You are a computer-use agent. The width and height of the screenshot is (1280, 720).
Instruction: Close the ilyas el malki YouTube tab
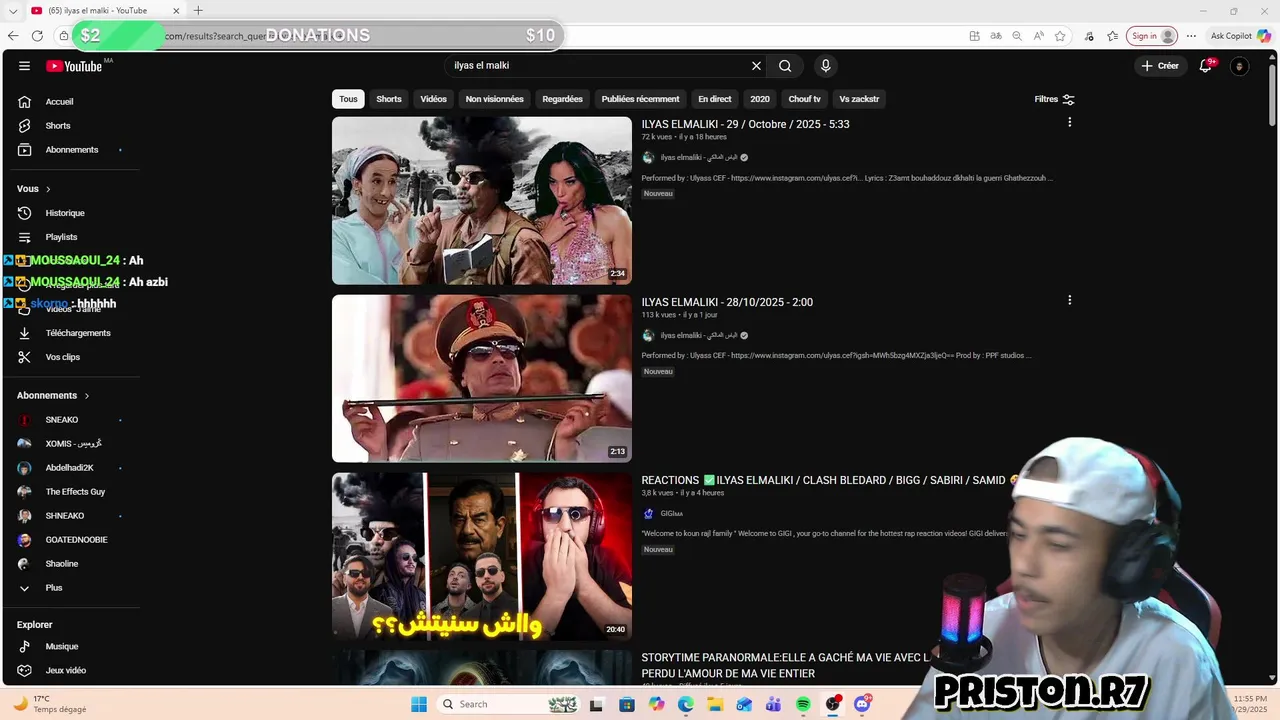pos(176,11)
